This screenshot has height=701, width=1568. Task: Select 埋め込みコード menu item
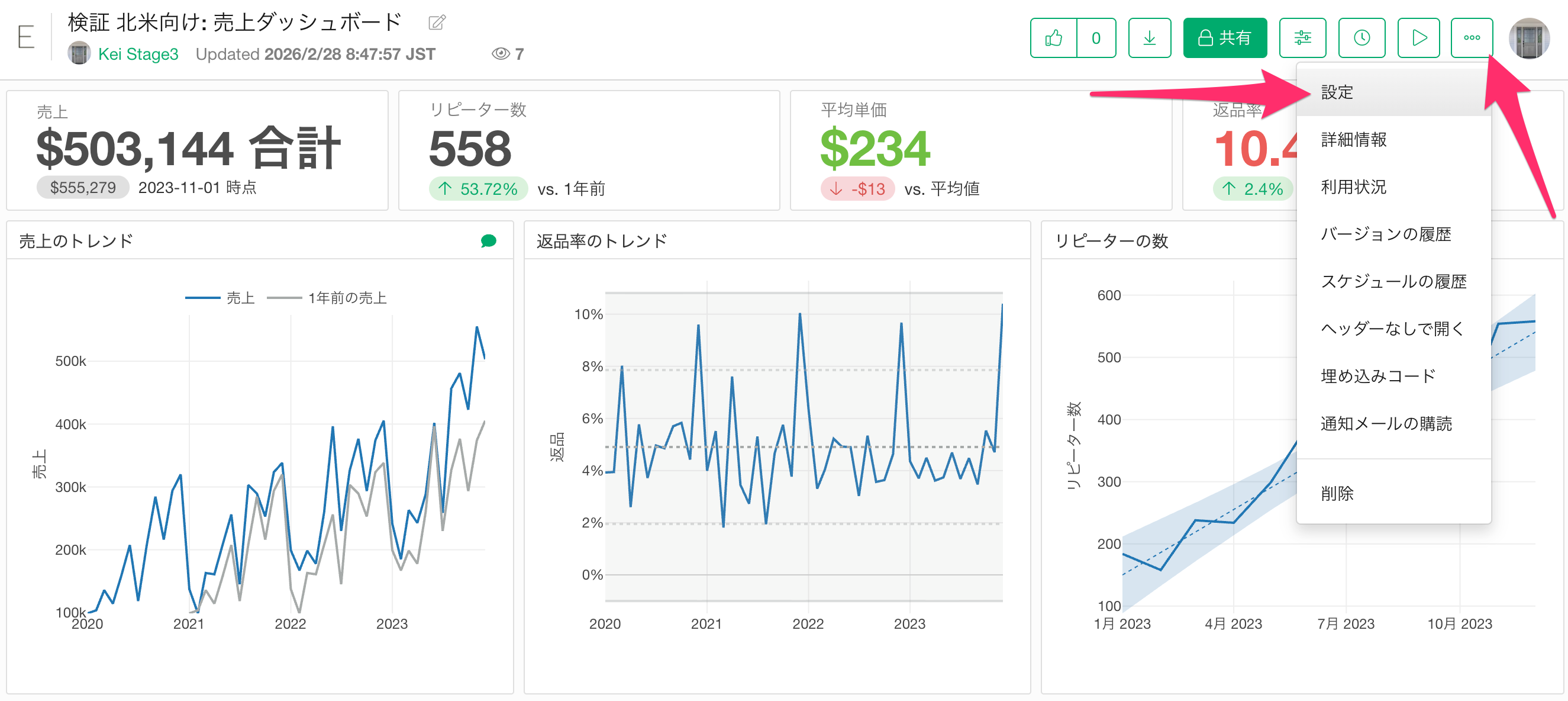click(1377, 377)
